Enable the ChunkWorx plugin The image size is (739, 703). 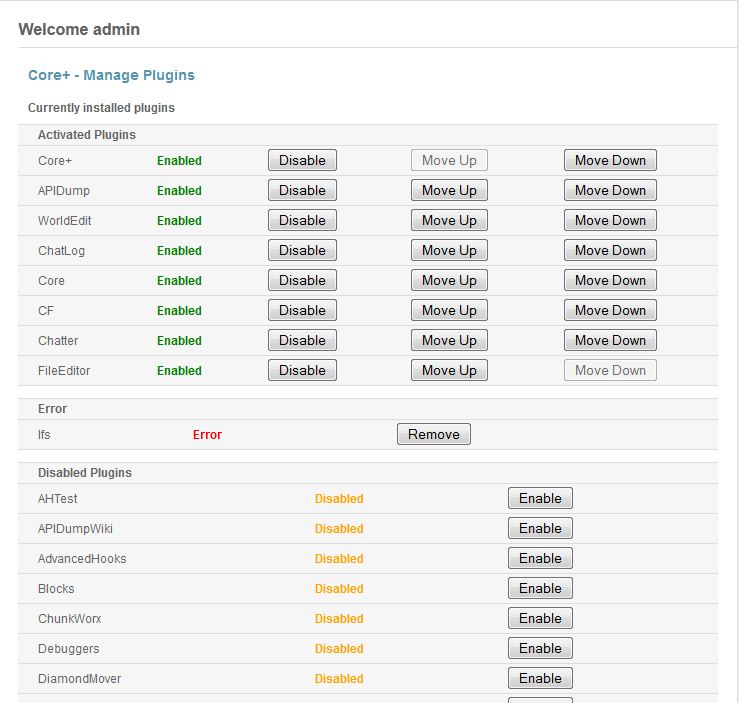click(x=540, y=618)
